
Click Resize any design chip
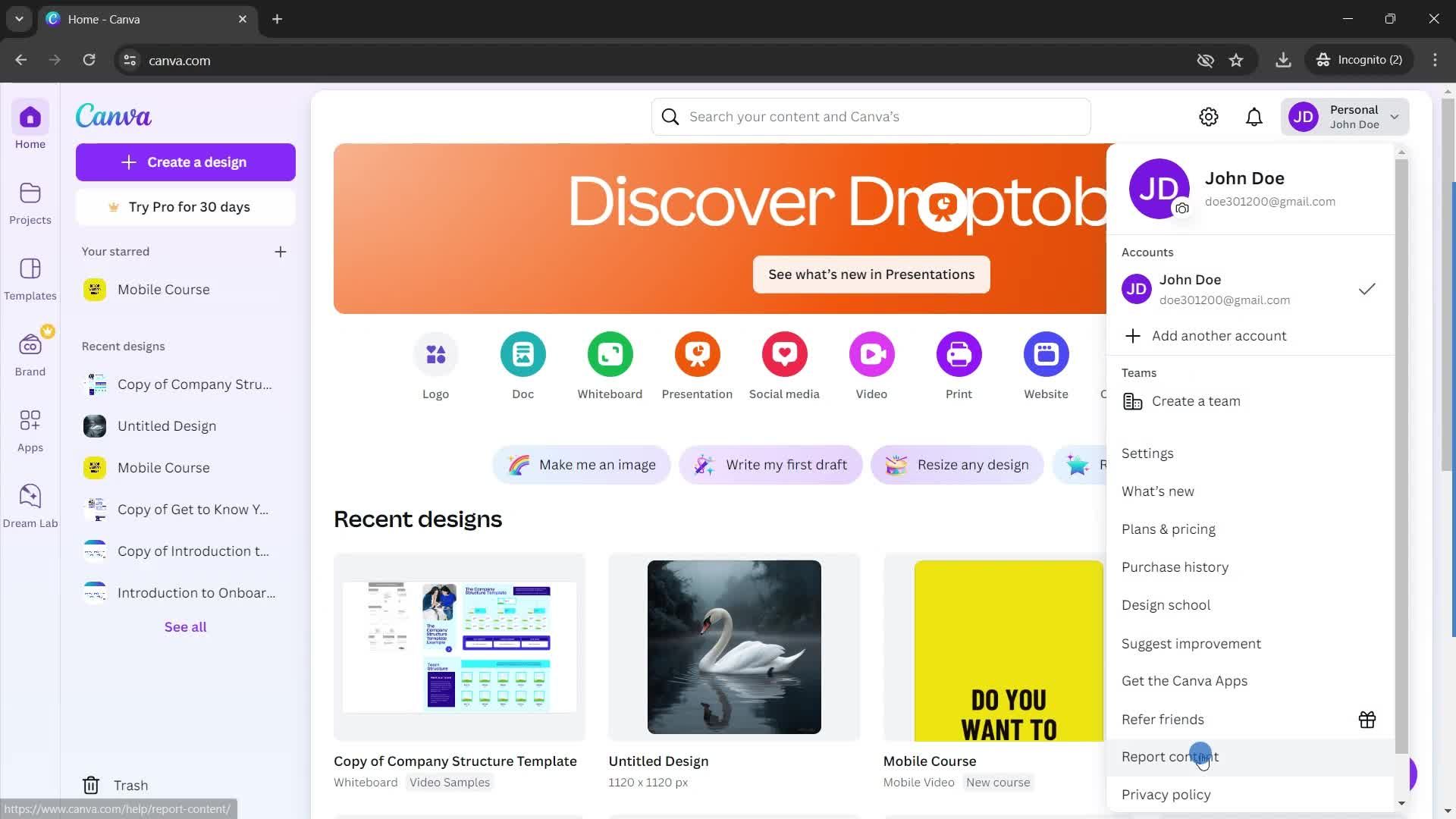[957, 465]
